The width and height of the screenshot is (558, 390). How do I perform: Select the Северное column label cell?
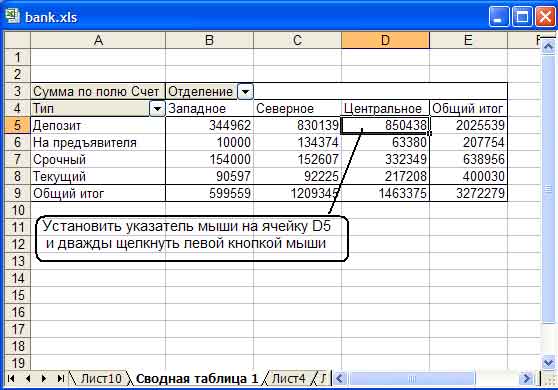[298, 109]
